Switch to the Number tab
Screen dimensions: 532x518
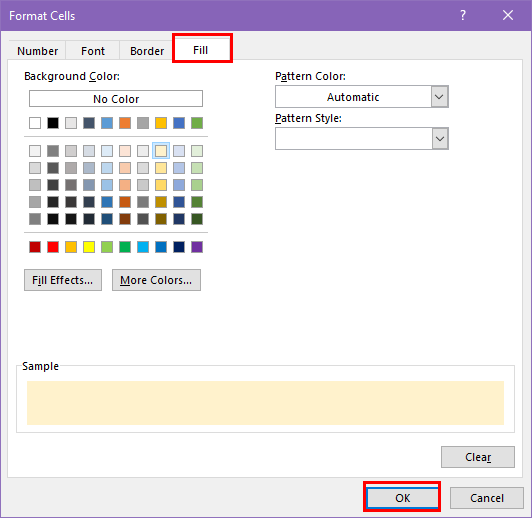click(37, 51)
